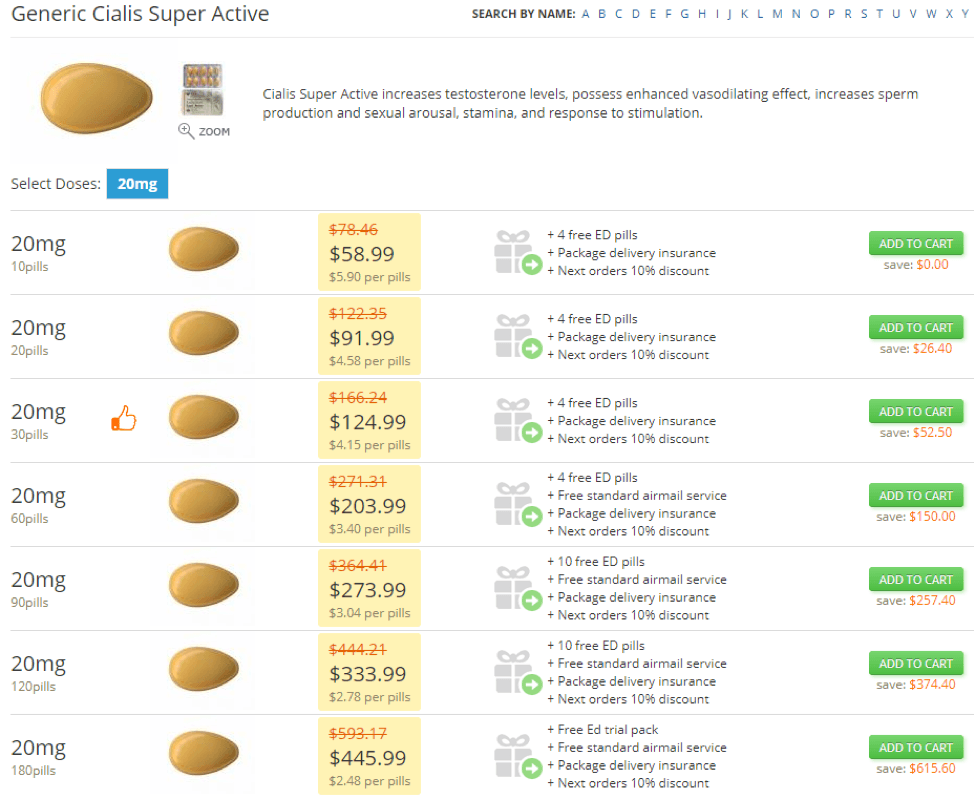
Task: Click the gift icon in the 180 pills row
Action: [x=518, y=756]
